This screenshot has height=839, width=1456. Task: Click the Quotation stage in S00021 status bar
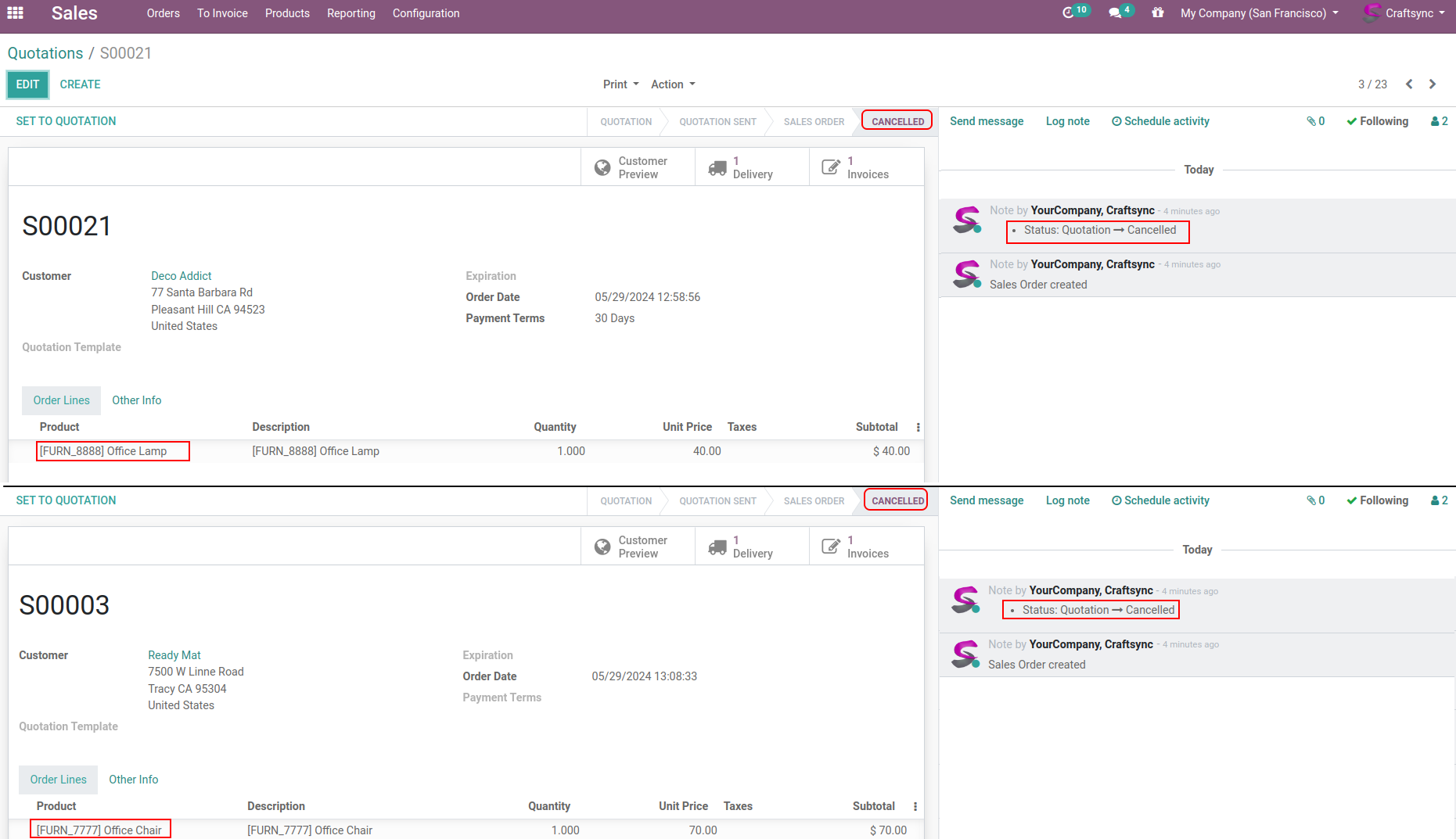tap(626, 122)
